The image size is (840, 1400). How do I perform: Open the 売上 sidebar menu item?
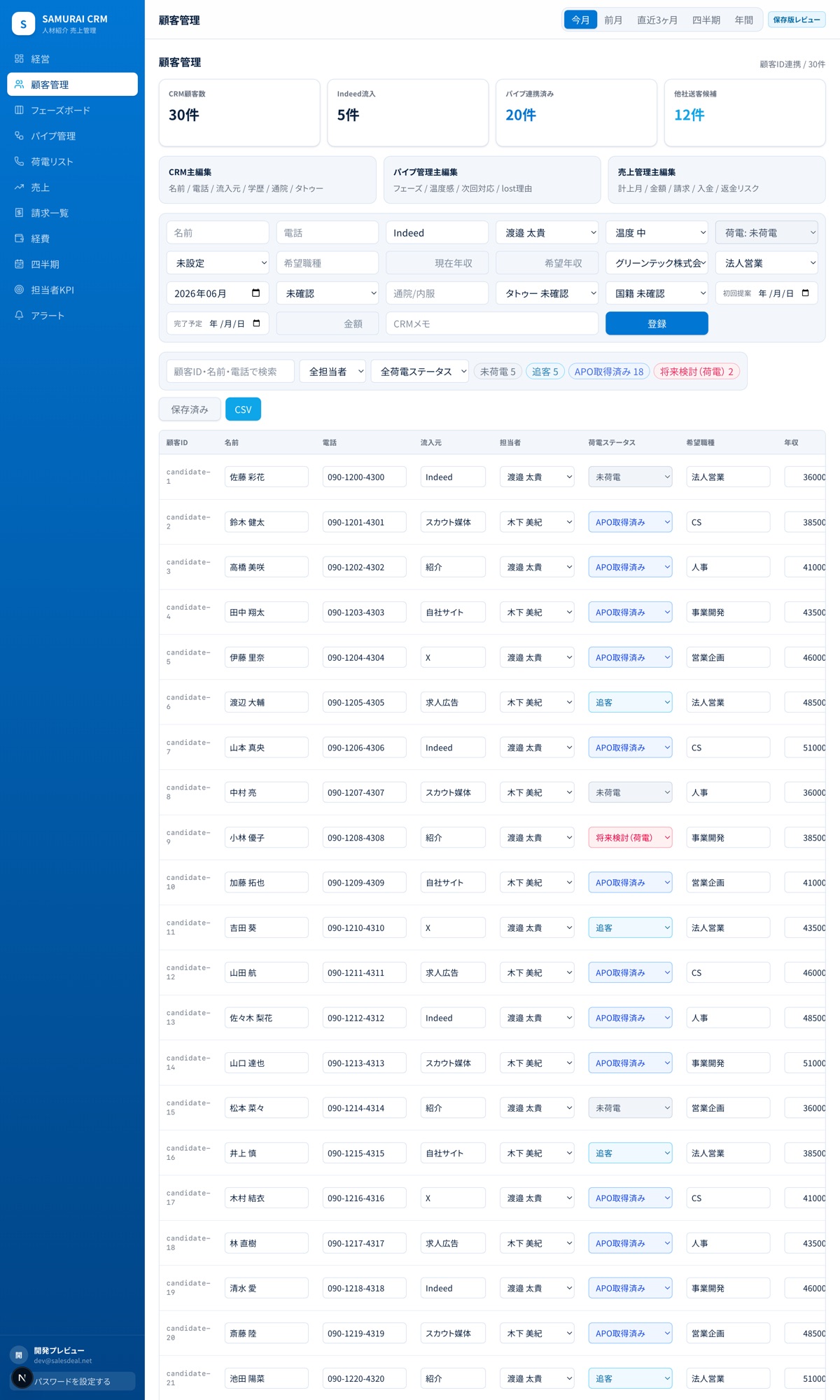coord(72,187)
